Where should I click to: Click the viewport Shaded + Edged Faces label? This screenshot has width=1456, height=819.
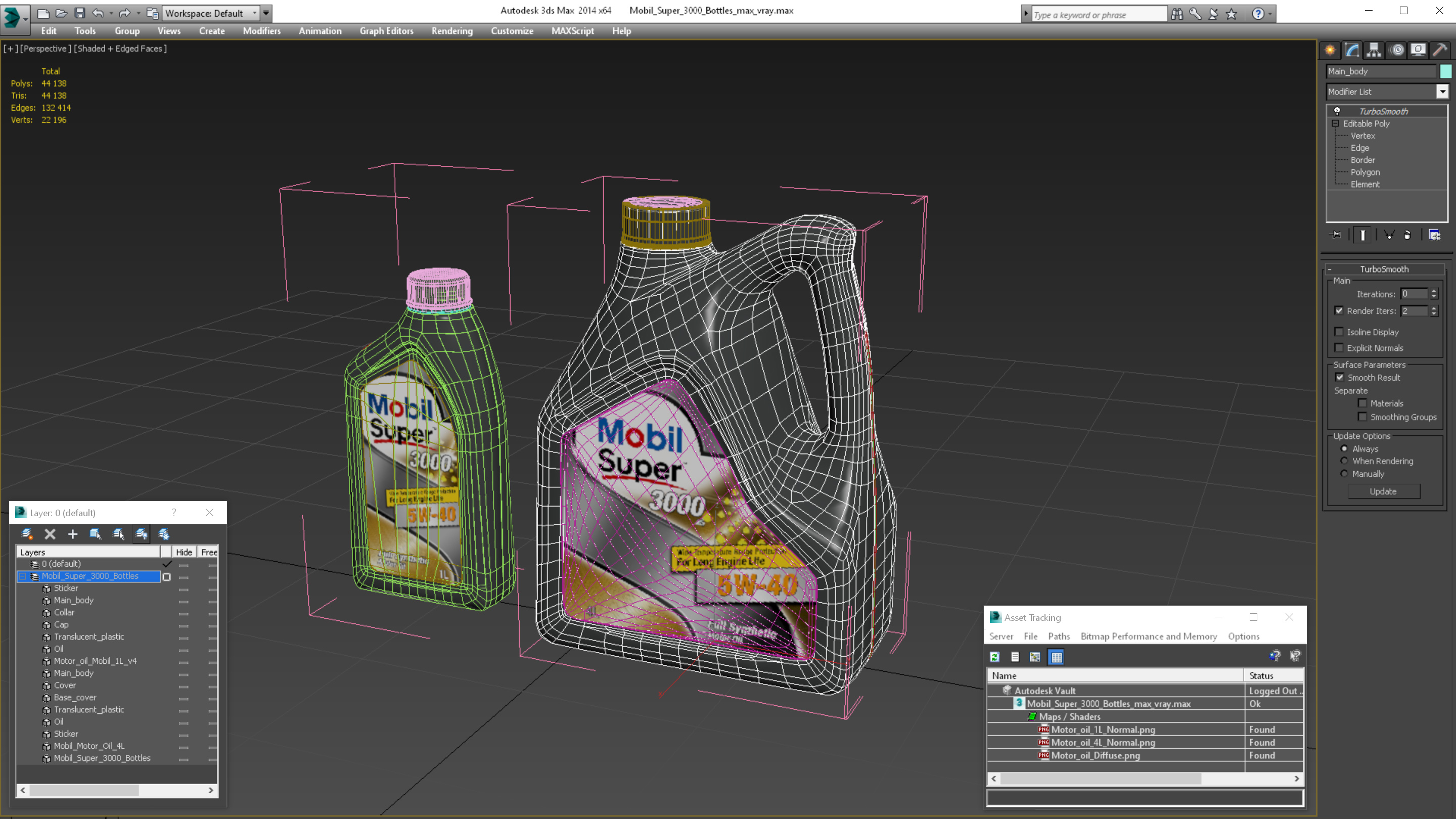(x=120, y=49)
